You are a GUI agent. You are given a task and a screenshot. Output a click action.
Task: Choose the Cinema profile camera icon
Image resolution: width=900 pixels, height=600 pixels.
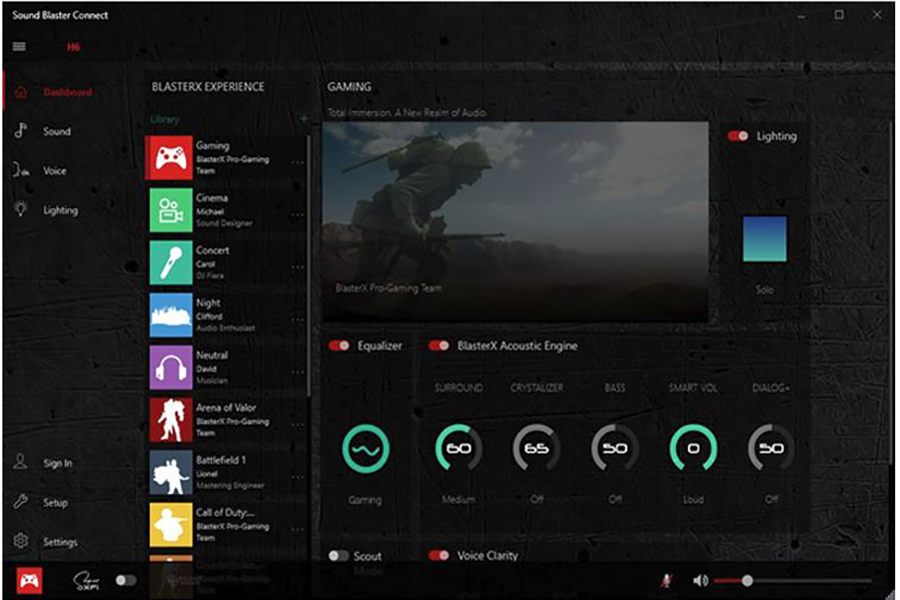171,211
